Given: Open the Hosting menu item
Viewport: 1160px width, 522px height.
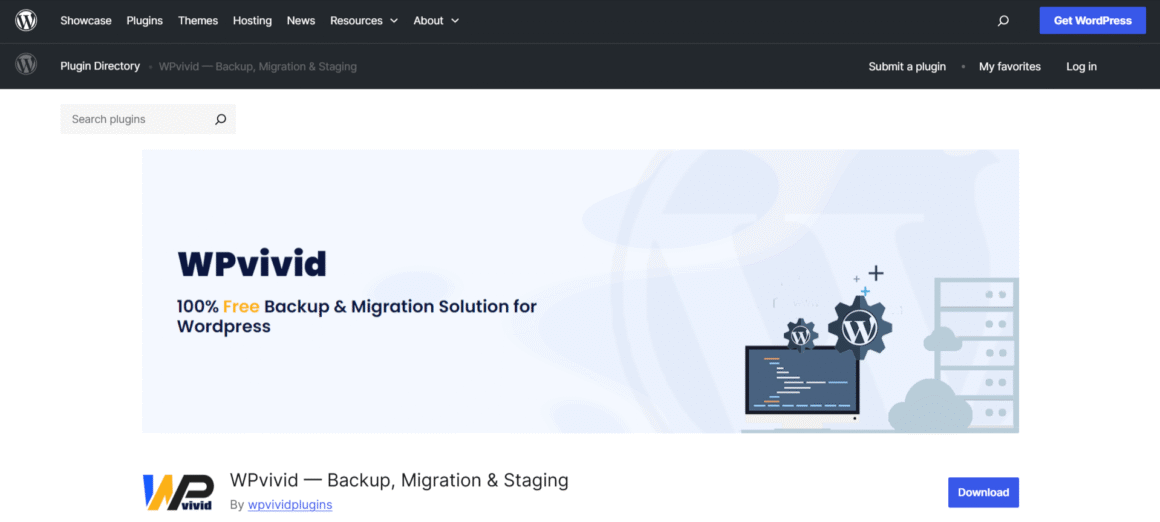Looking at the screenshot, I should (x=252, y=21).
